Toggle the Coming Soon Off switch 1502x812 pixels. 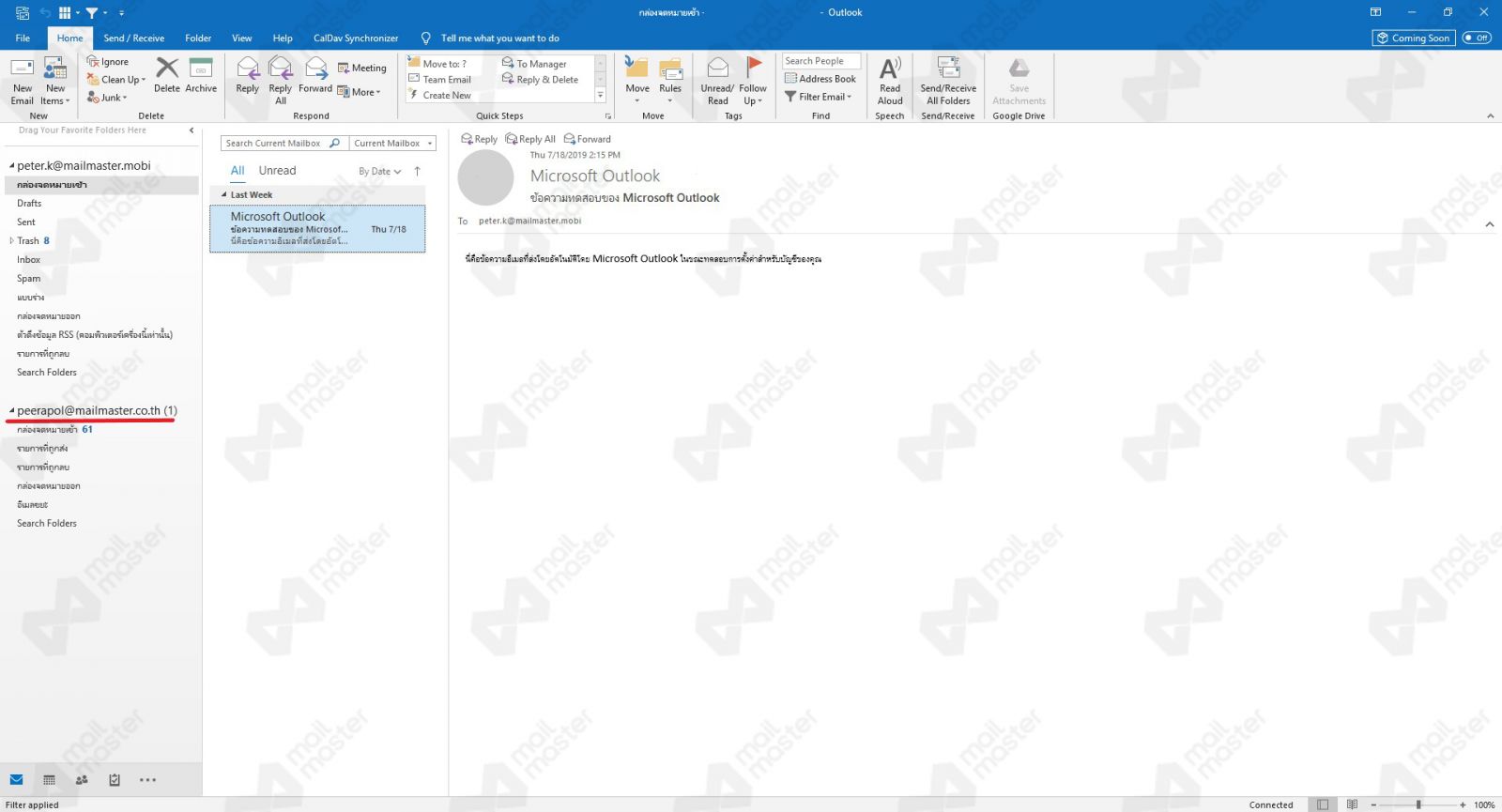pyautogui.click(x=1477, y=38)
